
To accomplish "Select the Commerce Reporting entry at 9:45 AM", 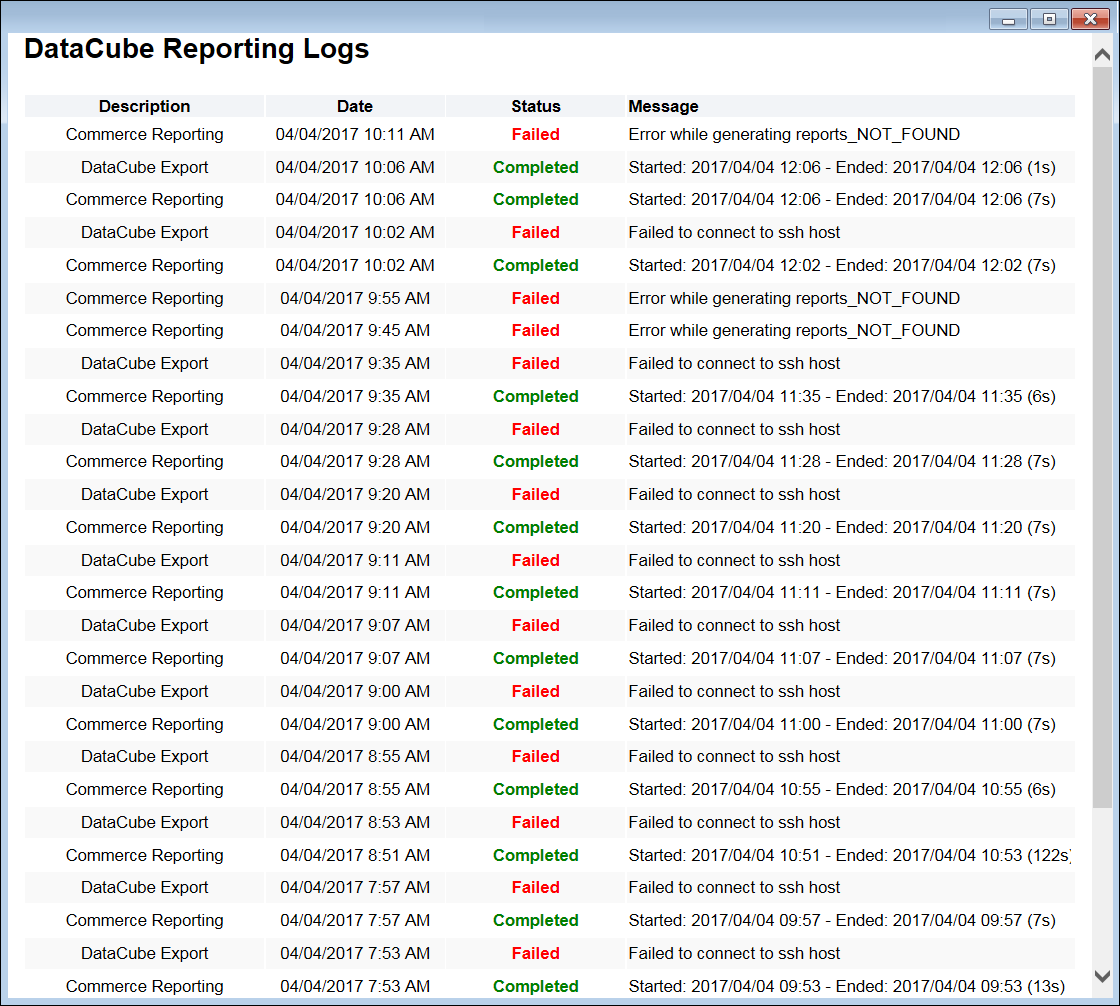I will point(144,330).
